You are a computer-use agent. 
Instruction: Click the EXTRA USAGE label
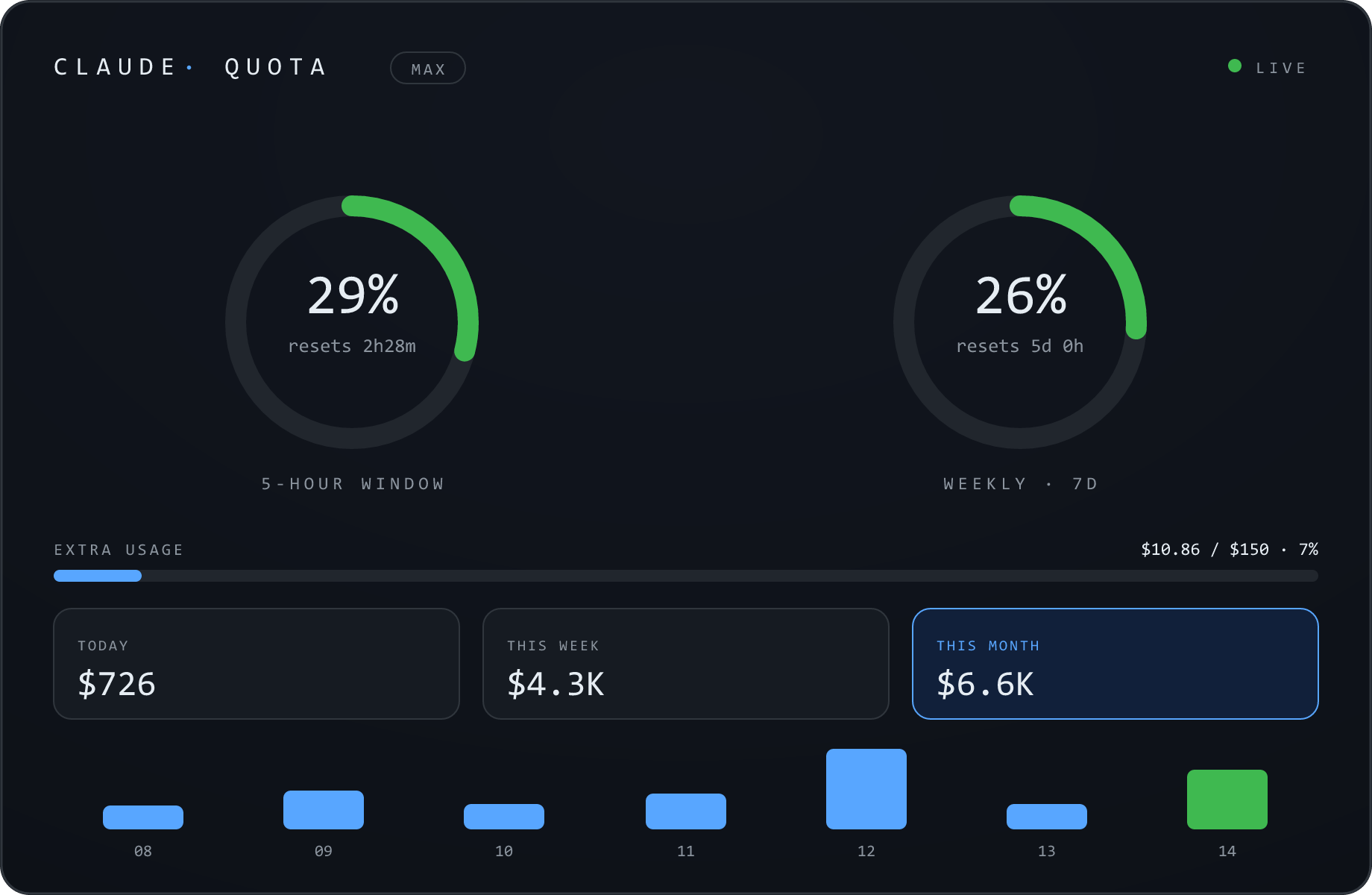coord(119,550)
